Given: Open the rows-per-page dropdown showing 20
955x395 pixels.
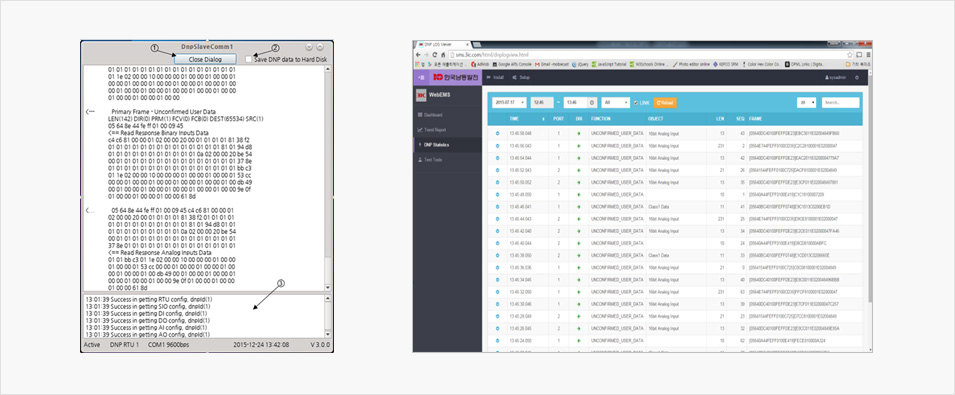Looking at the screenshot, I should pyautogui.click(x=807, y=103).
